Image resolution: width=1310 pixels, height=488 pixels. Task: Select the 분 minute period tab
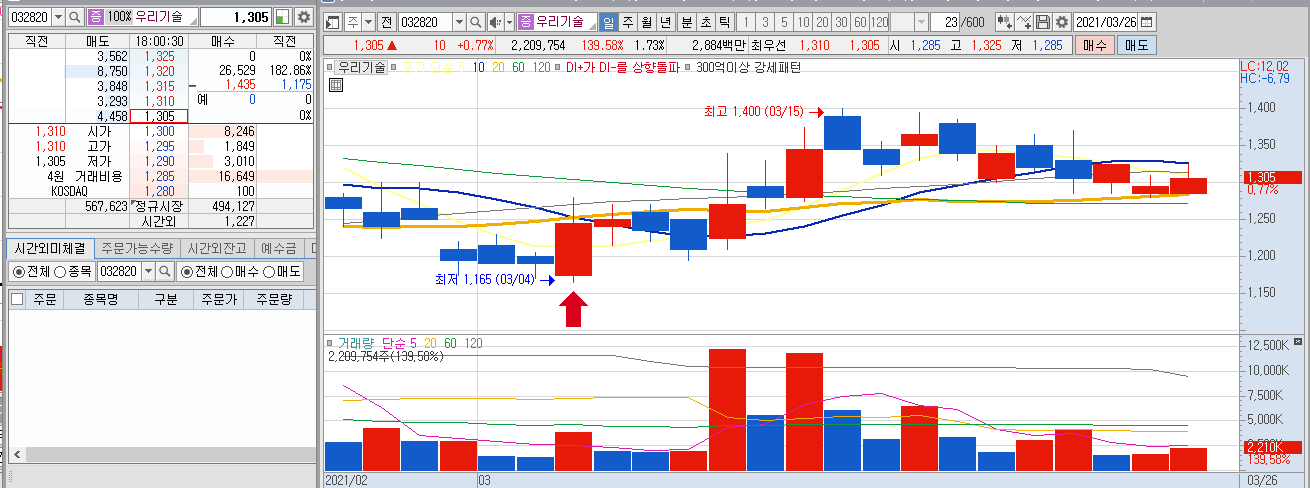(686, 22)
